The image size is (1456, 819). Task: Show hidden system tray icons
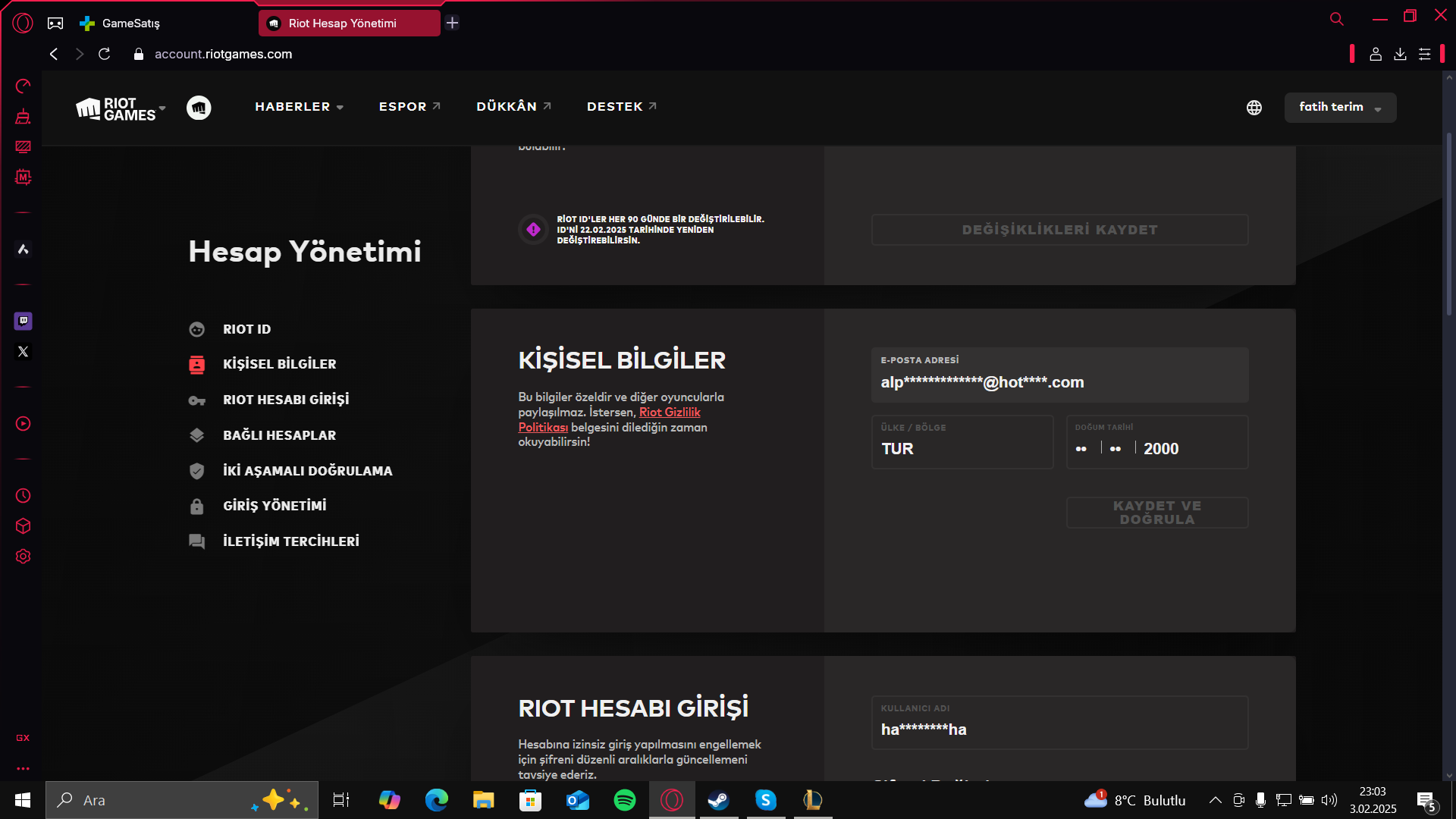[1215, 800]
